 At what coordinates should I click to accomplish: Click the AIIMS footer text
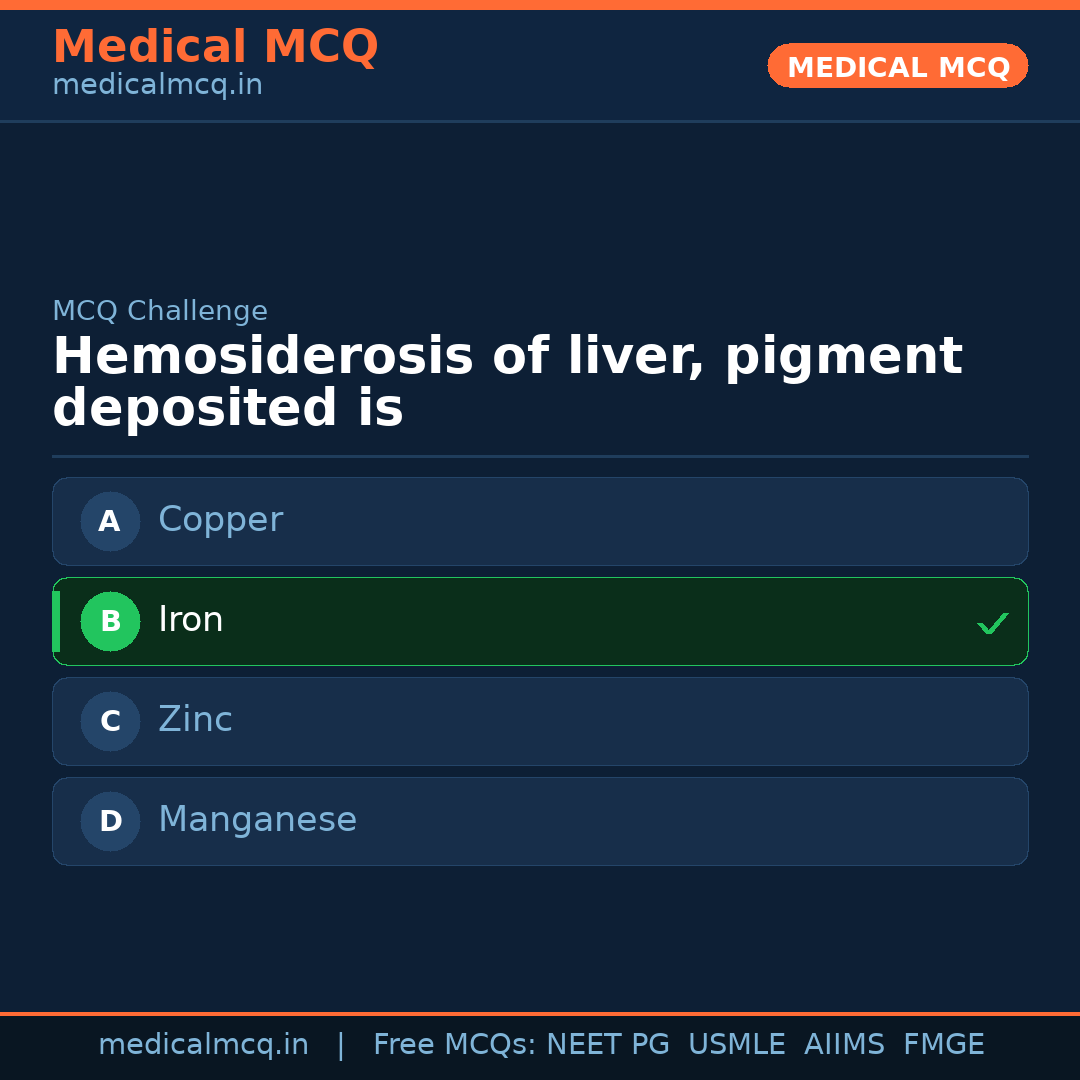[844, 1045]
